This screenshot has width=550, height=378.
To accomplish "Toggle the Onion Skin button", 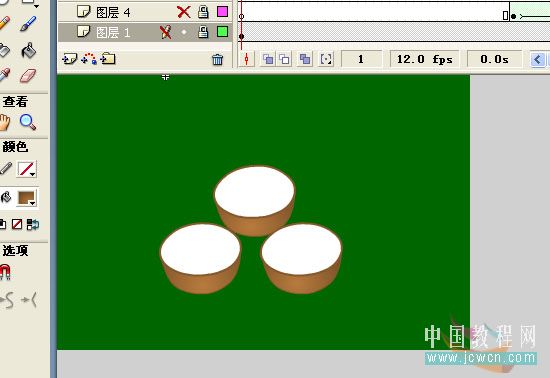I will [x=268, y=59].
